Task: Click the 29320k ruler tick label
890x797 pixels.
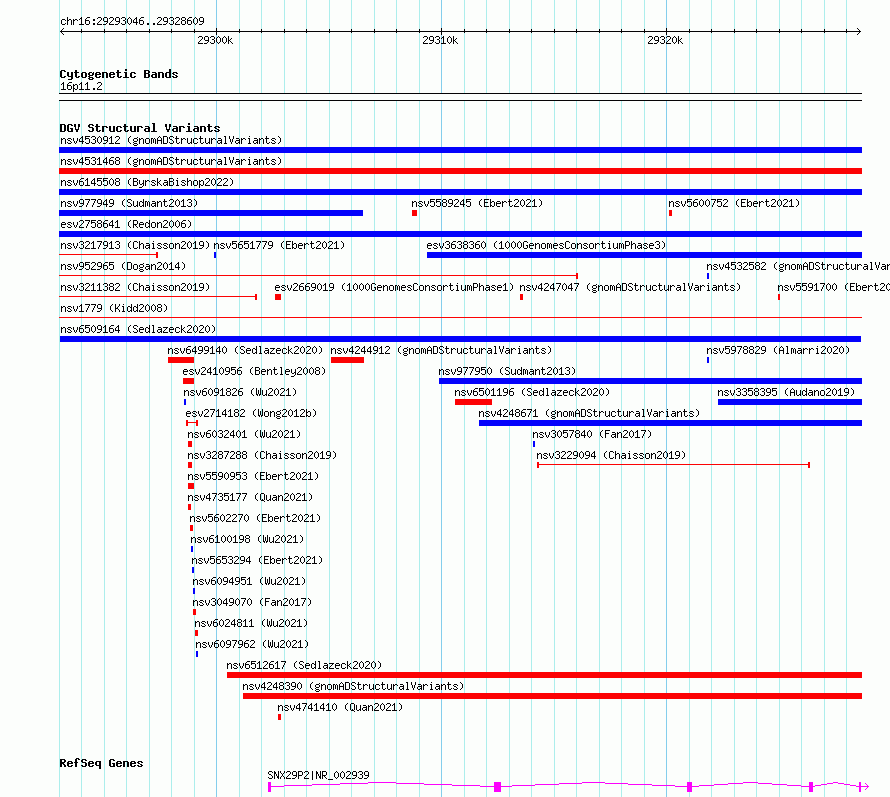Action: [x=665, y=40]
